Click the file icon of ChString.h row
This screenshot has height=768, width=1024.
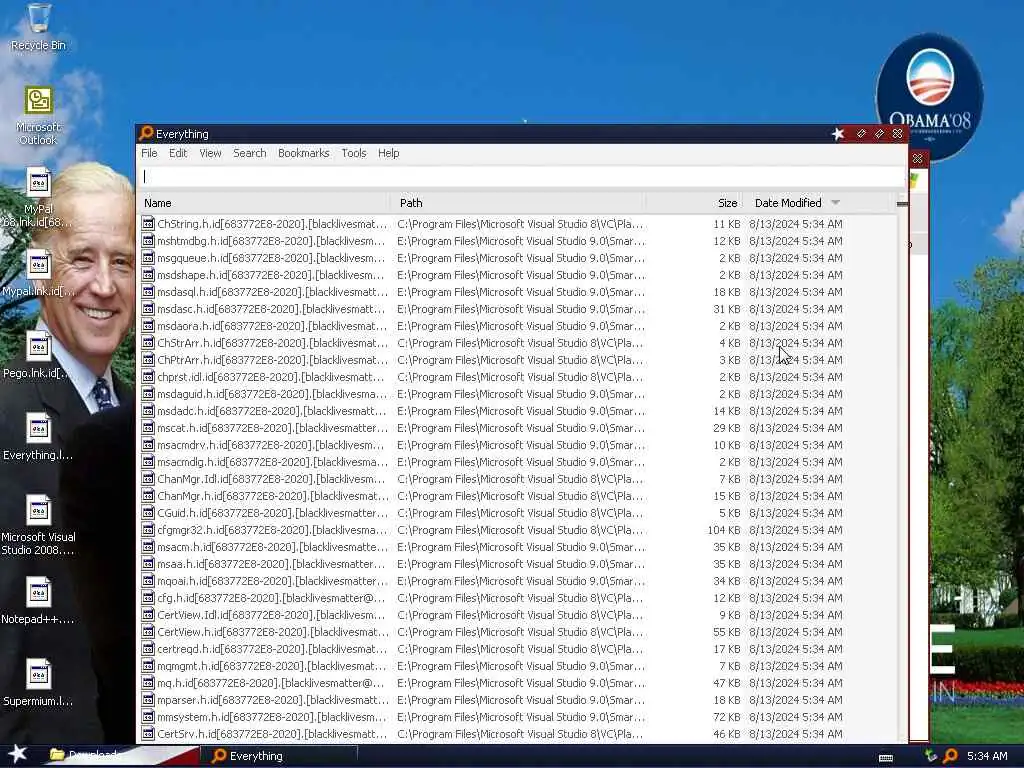coord(148,224)
